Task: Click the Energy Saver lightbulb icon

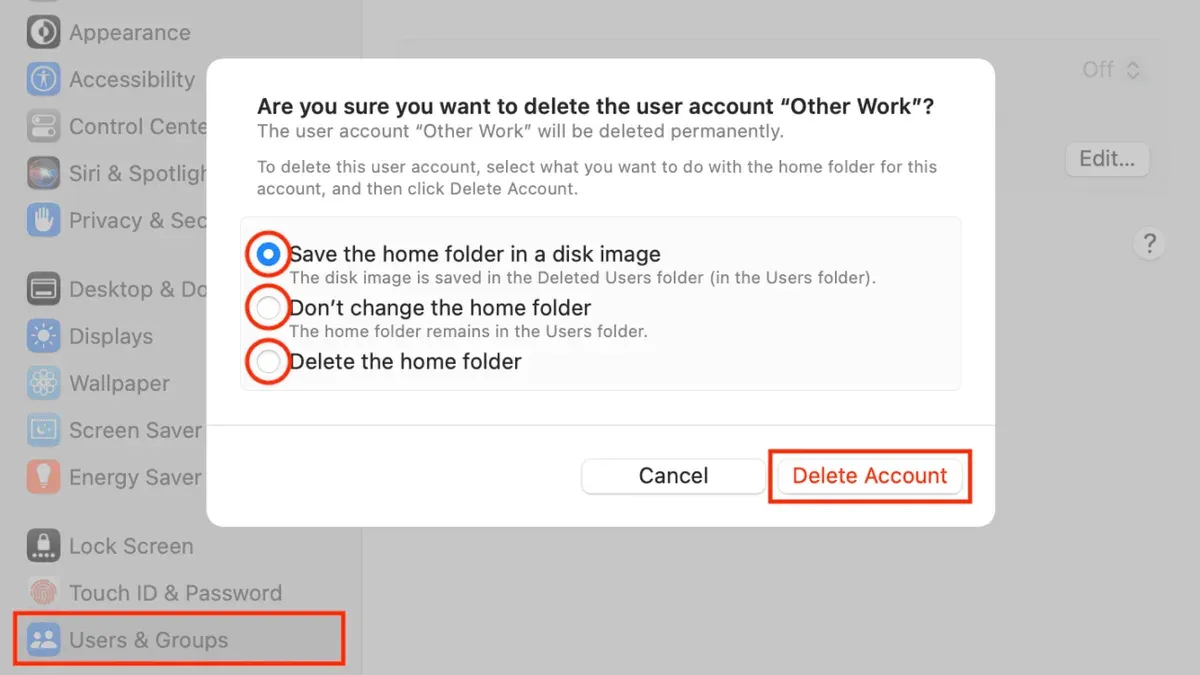Action: click(x=43, y=477)
